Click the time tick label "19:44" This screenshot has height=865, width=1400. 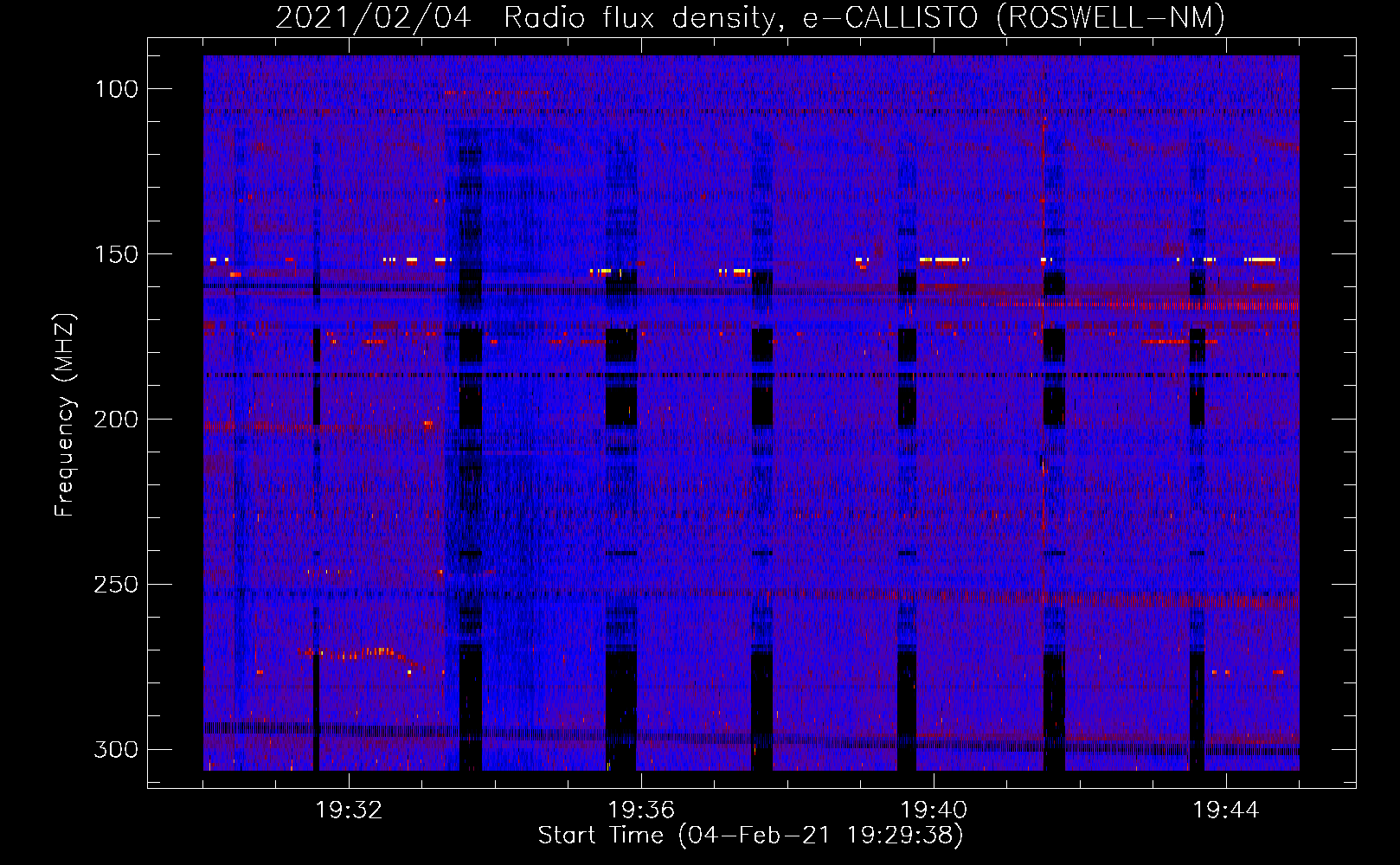(x=1226, y=811)
